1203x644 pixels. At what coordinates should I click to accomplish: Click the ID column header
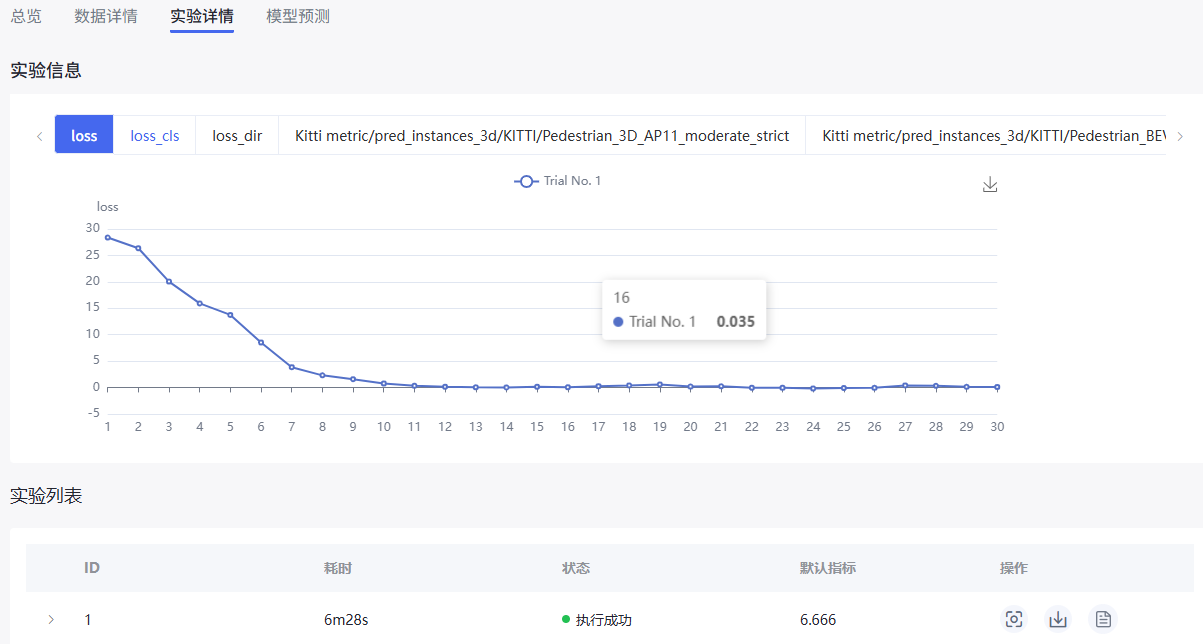pos(92,568)
